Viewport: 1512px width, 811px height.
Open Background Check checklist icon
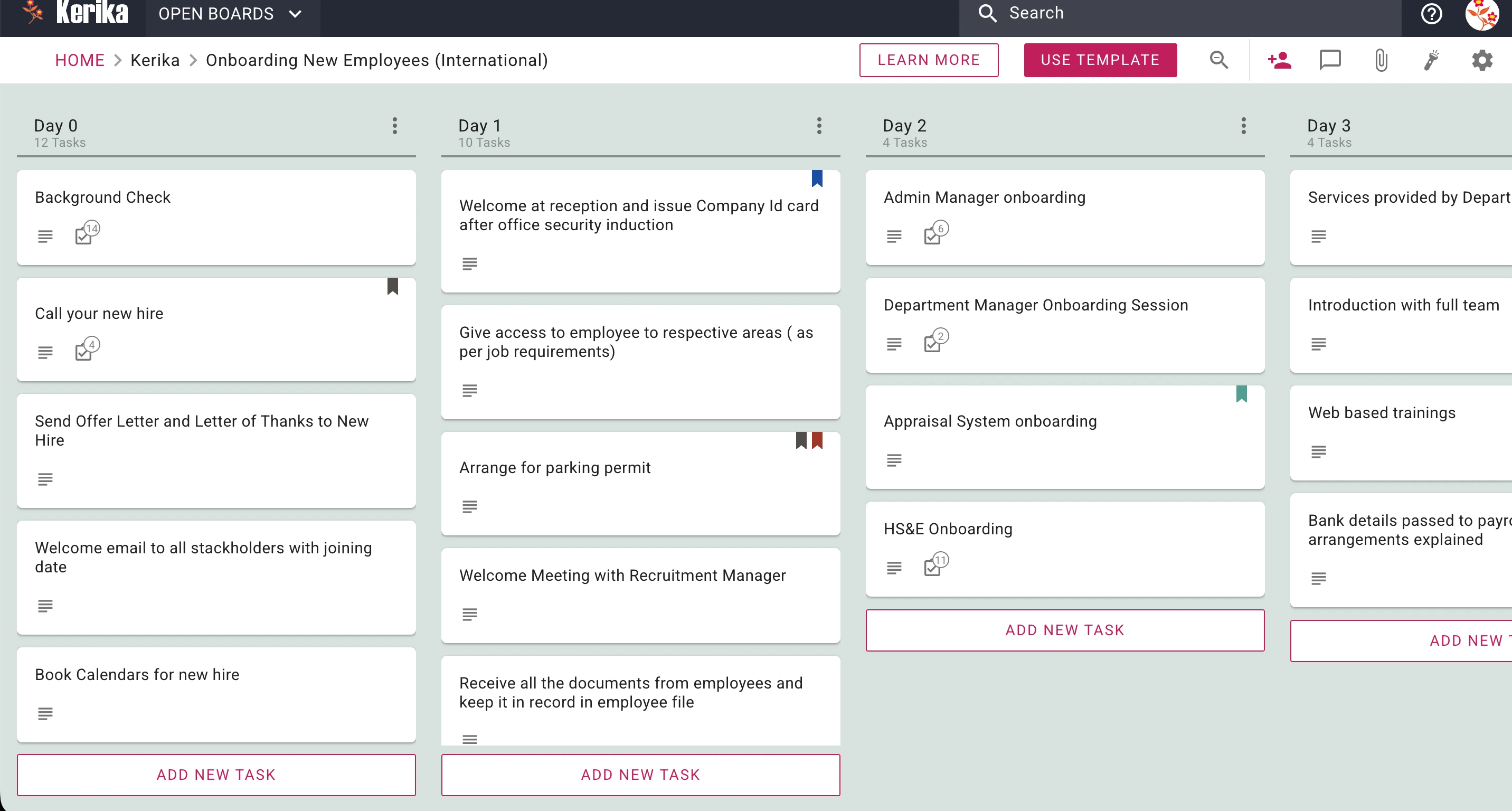tap(88, 232)
